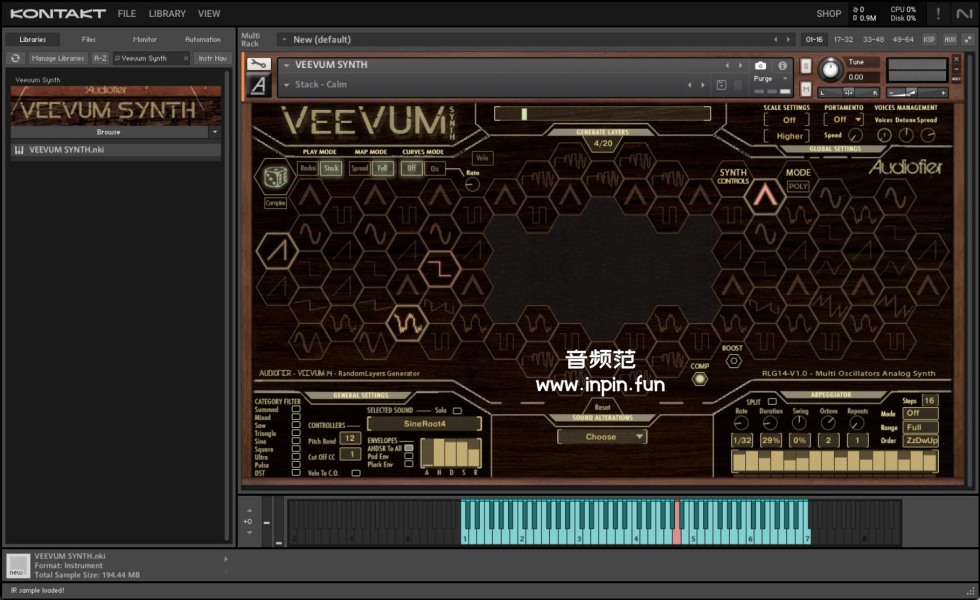Select the red-highlighted square wave hexagon
980x600 pixels.
pos(440,268)
